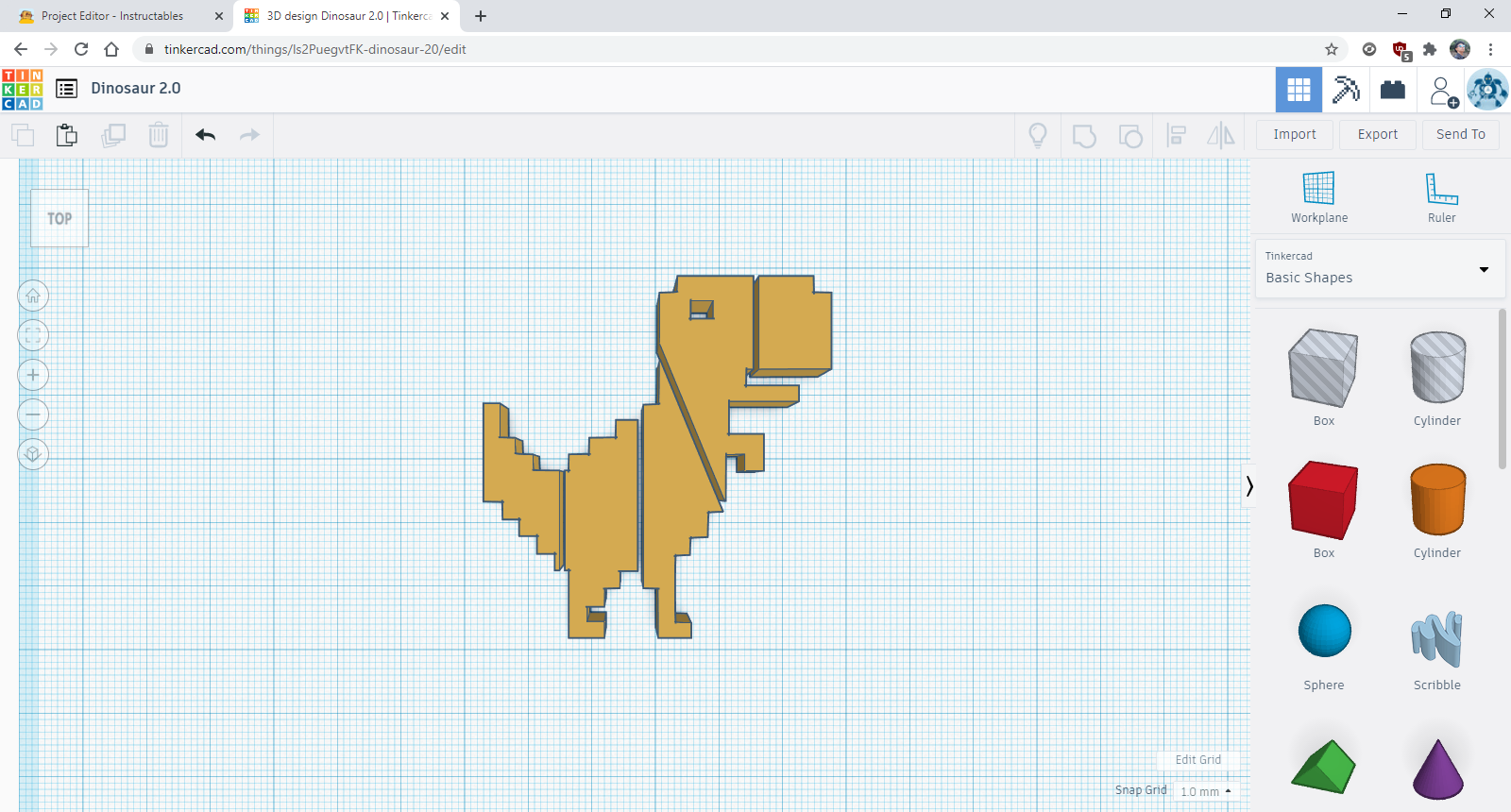This screenshot has height=812, width=1511.
Task: Click the Delete trash icon
Action: [159, 135]
